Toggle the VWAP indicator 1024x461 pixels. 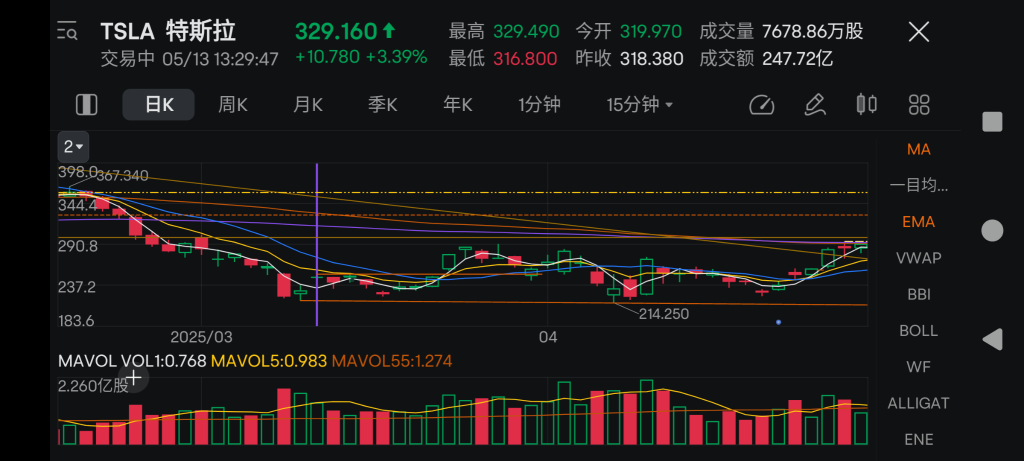click(918, 258)
